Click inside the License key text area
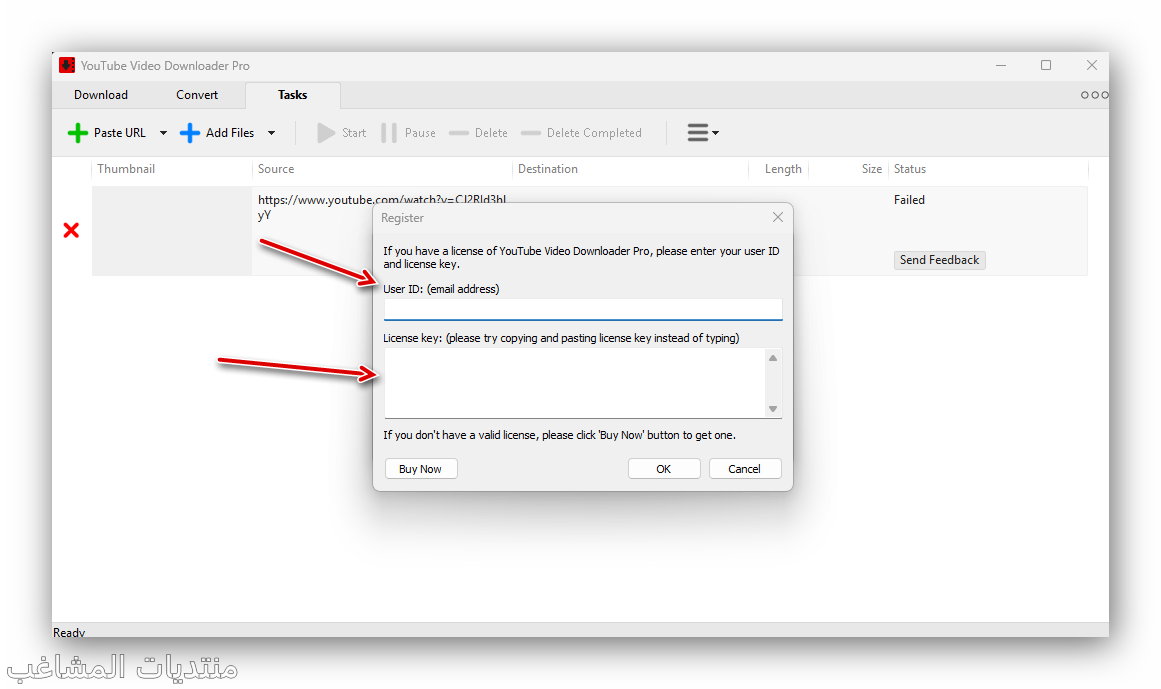1161x689 pixels. 575,383
